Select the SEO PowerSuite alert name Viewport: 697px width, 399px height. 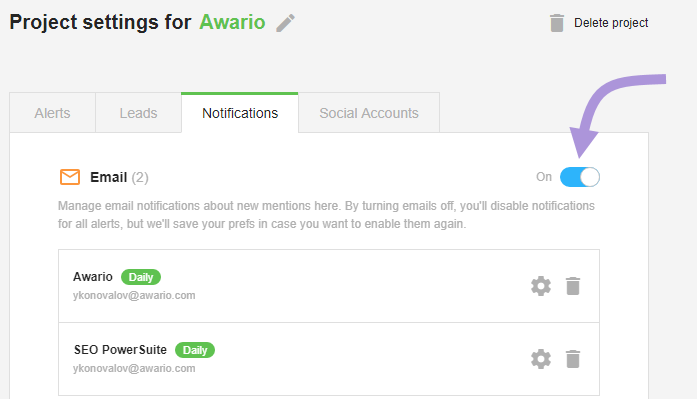pyautogui.click(x=120, y=350)
